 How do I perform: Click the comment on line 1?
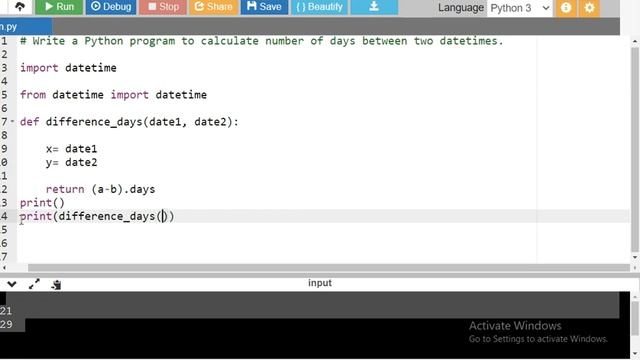262,41
